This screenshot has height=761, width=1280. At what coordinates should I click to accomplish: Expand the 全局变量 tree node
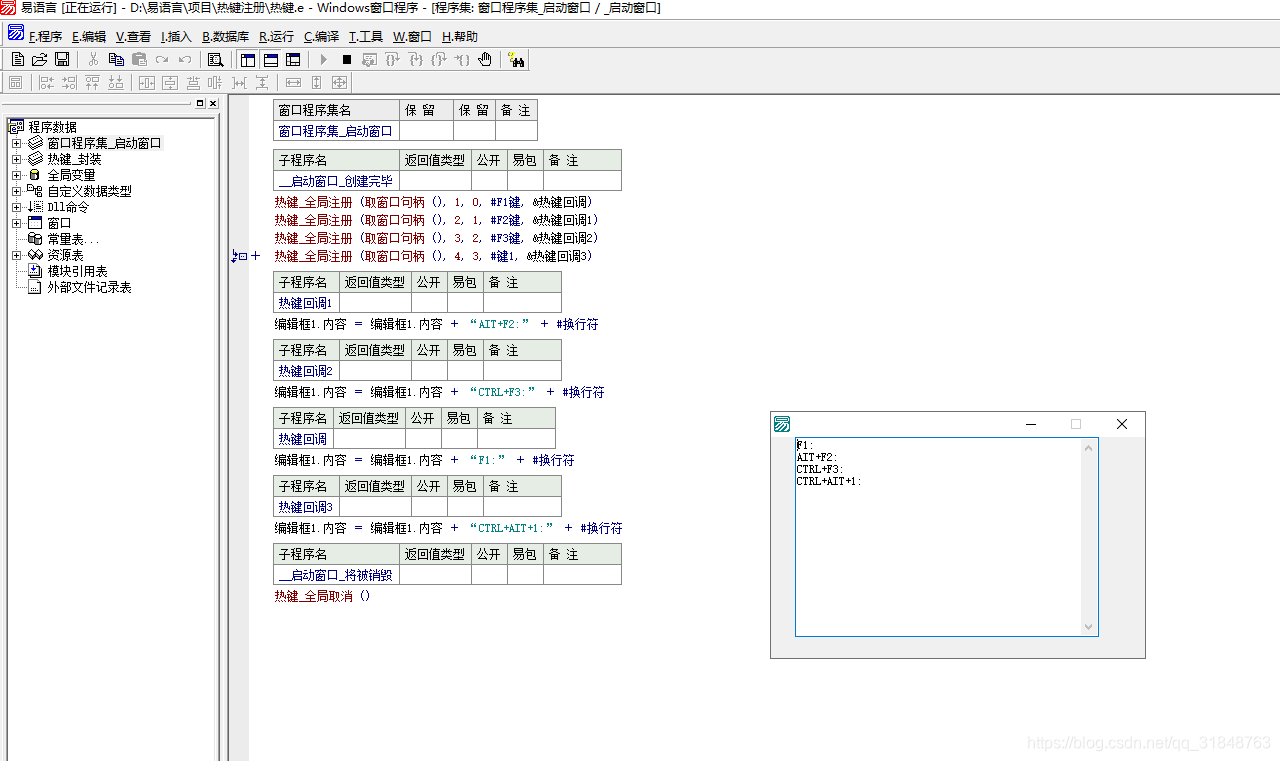click(16, 175)
